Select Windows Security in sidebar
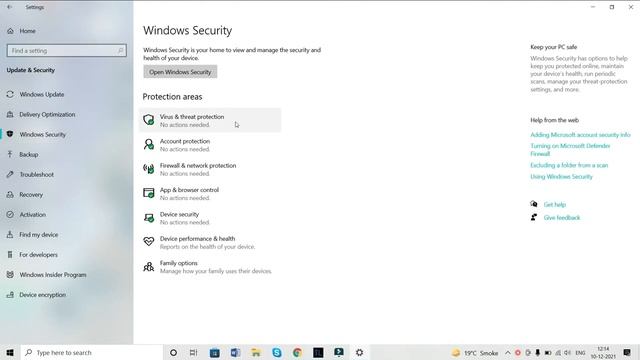640x360 pixels. pos(42,134)
